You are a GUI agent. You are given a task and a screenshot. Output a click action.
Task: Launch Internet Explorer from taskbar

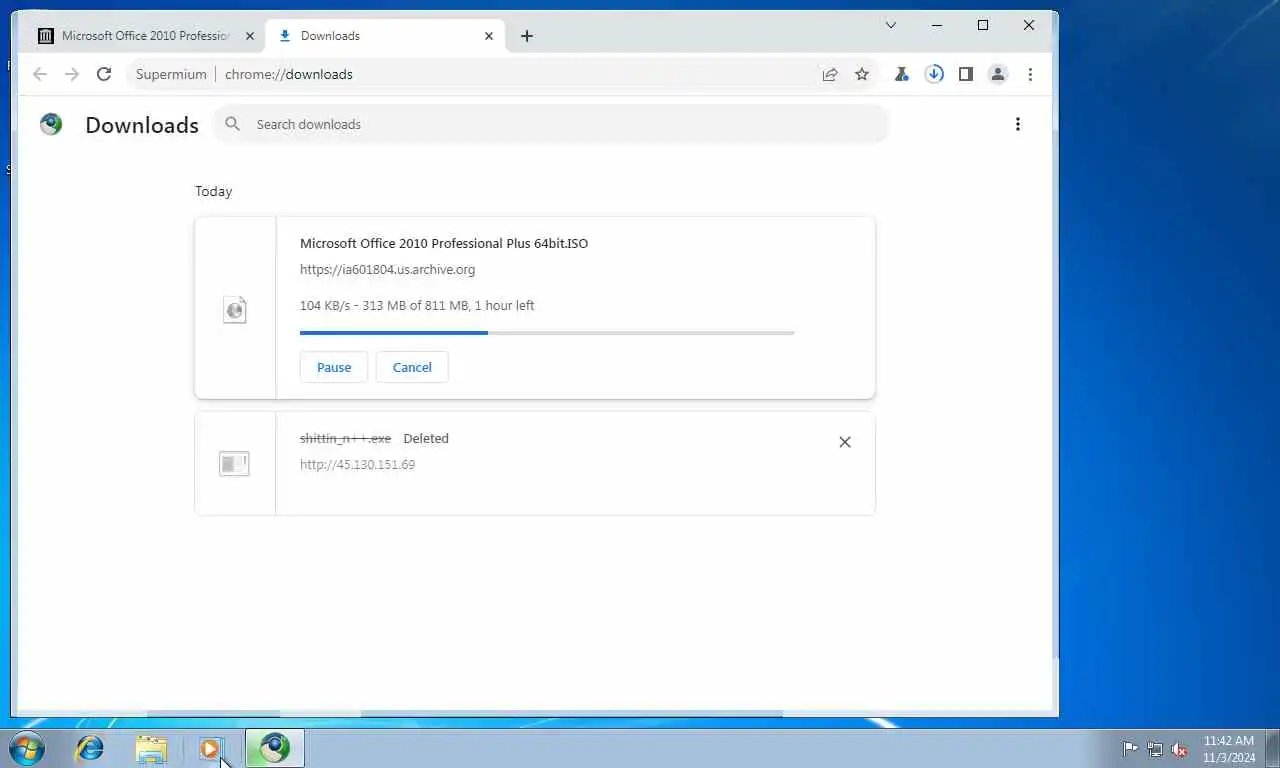[x=90, y=748]
